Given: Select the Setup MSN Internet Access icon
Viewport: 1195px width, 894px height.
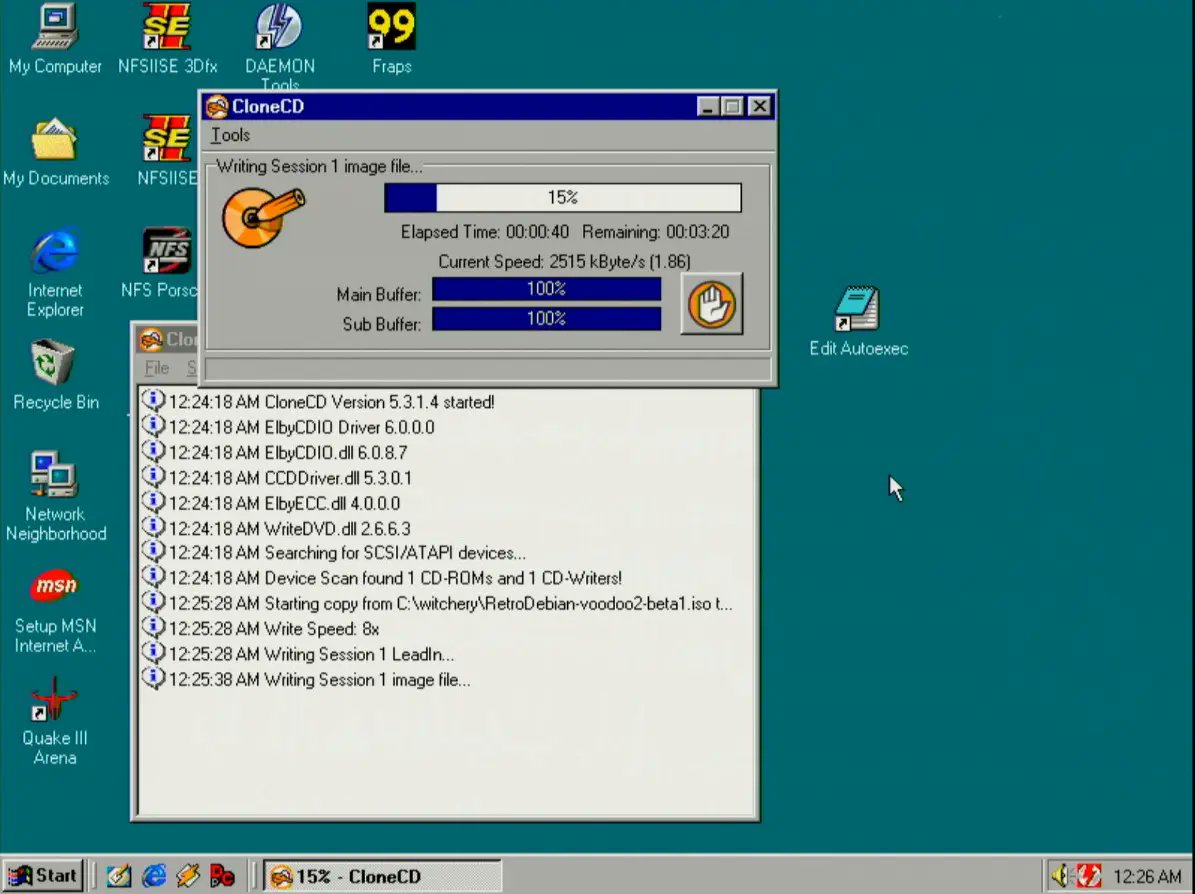Looking at the screenshot, I should point(55,612).
